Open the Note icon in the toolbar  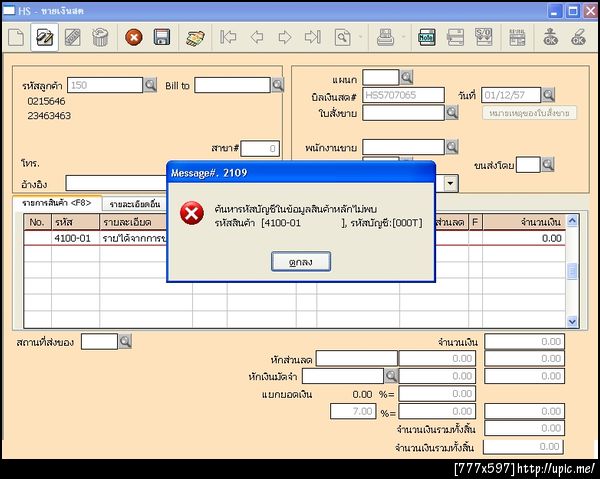pyautogui.click(x=427, y=37)
